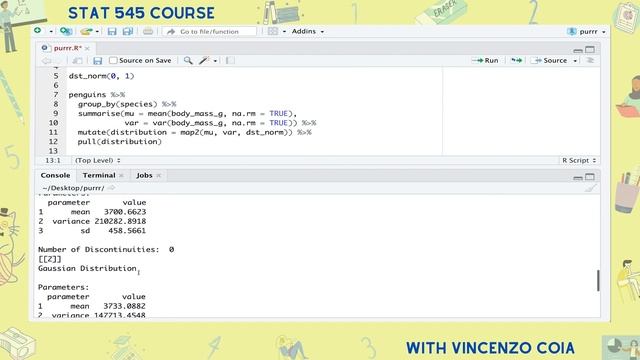Click the console vertical scrollbar thumb

point(598,280)
